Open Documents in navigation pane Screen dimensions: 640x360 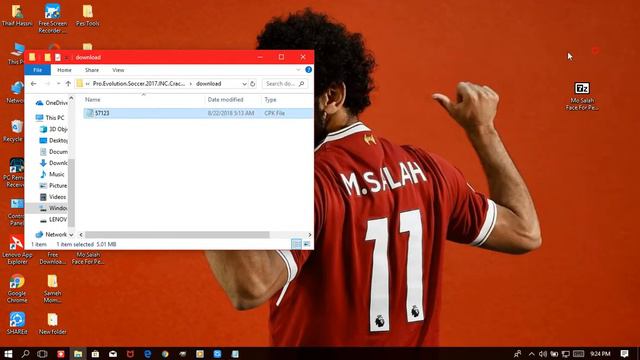[x=54, y=152]
